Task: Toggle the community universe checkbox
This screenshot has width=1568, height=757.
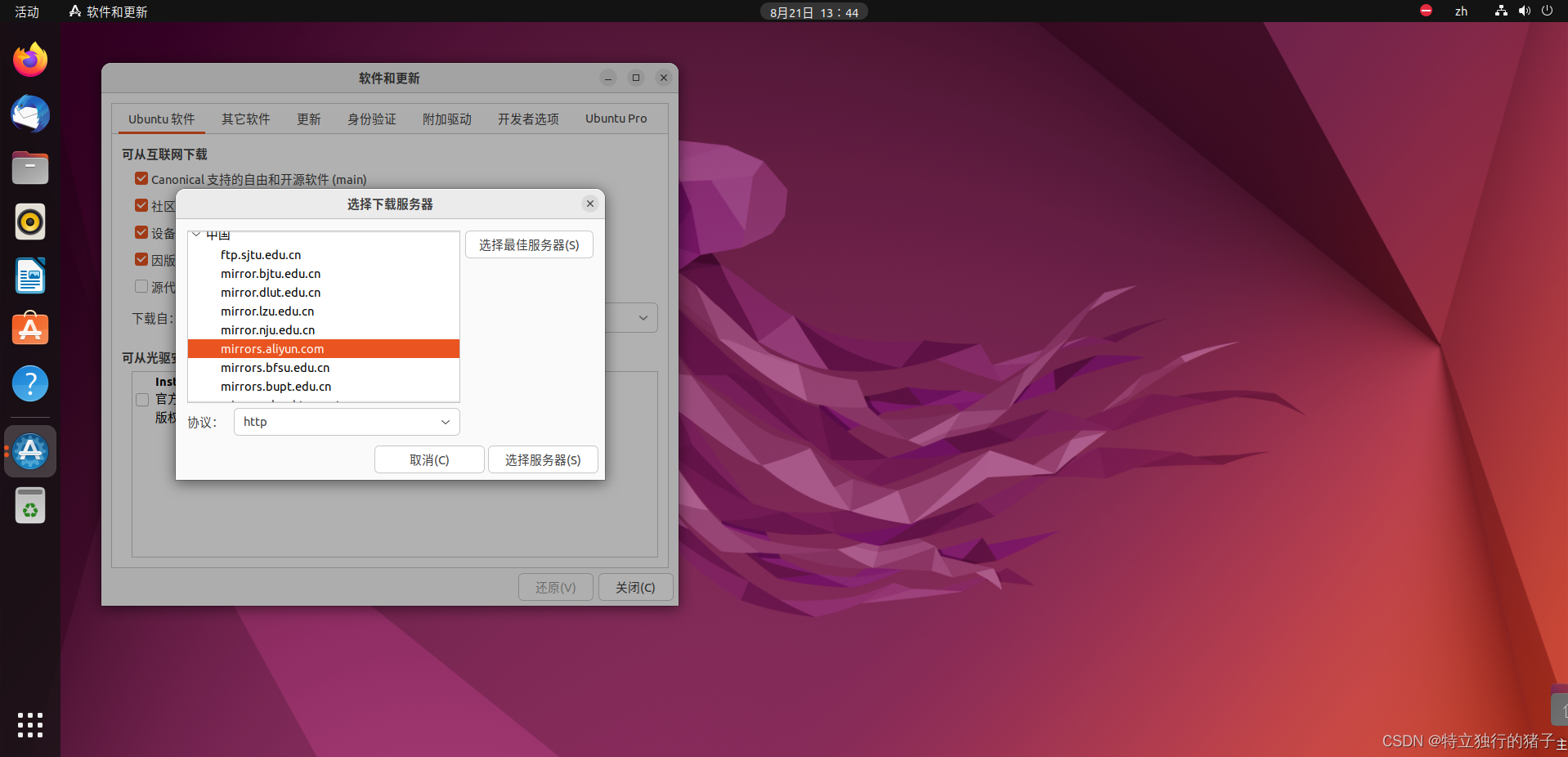Action: 141,205
